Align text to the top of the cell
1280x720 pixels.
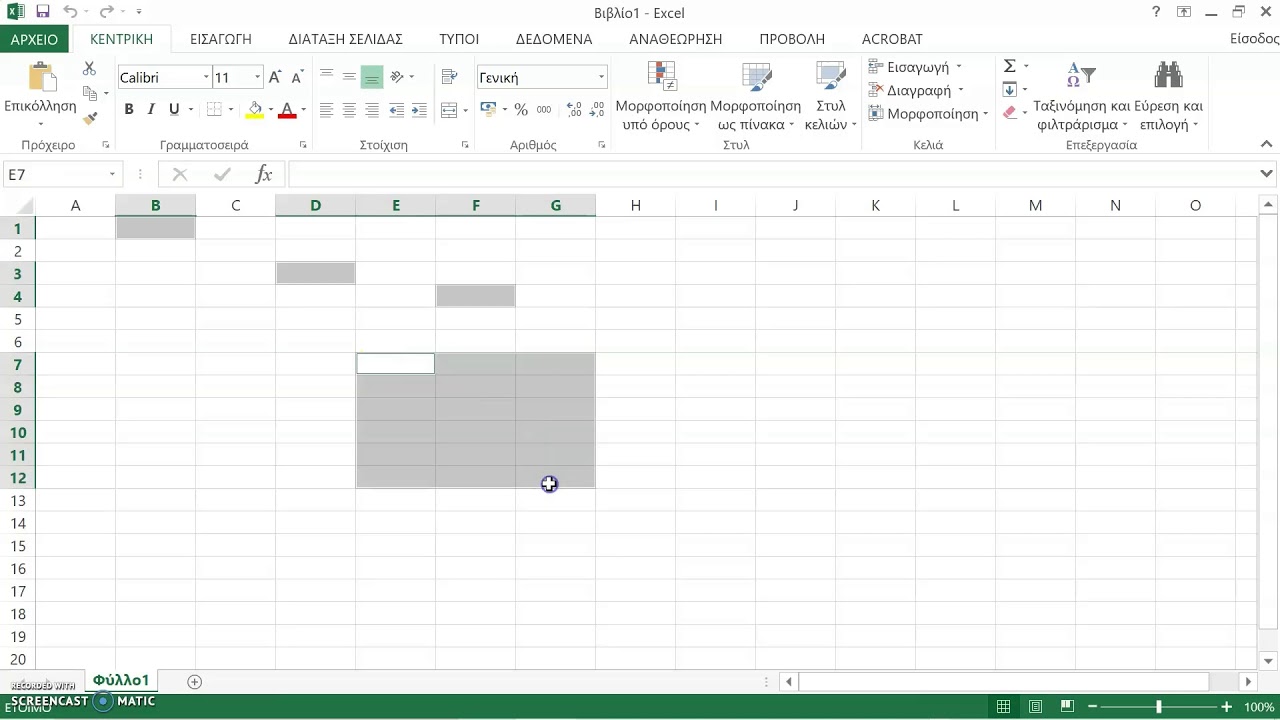click(326, 76)
